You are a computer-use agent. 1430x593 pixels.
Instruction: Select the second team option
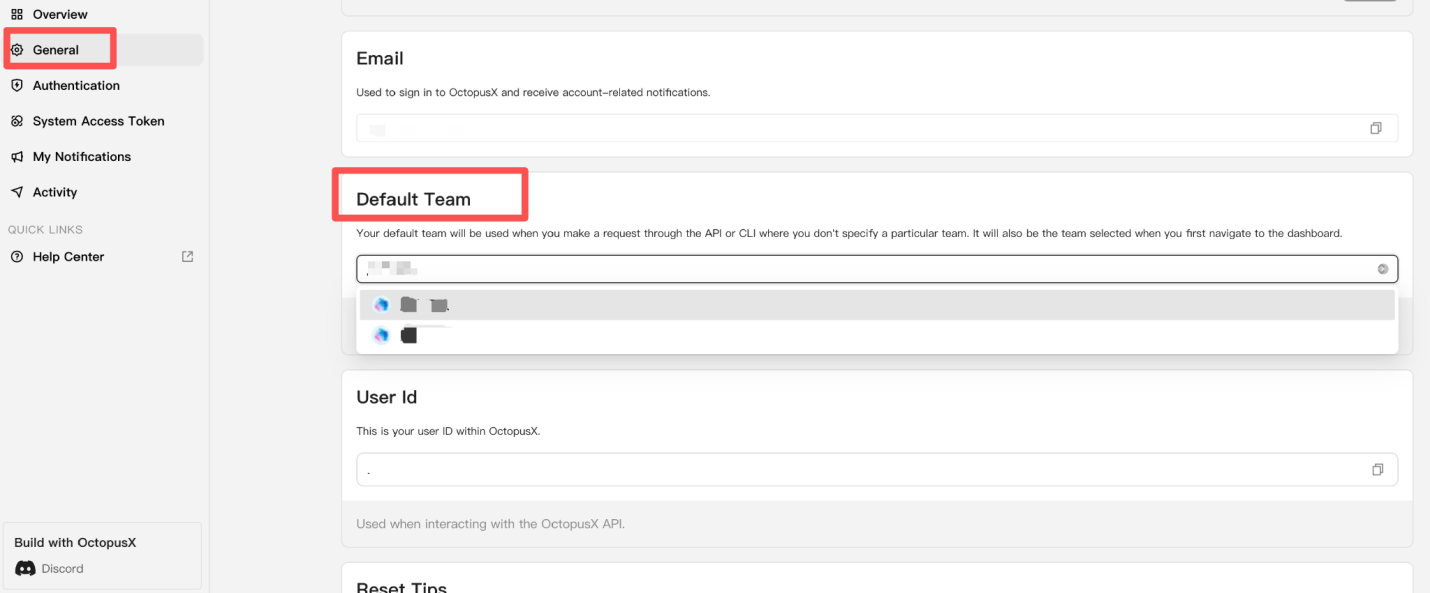pyautogui.click(x=877, y=336)
